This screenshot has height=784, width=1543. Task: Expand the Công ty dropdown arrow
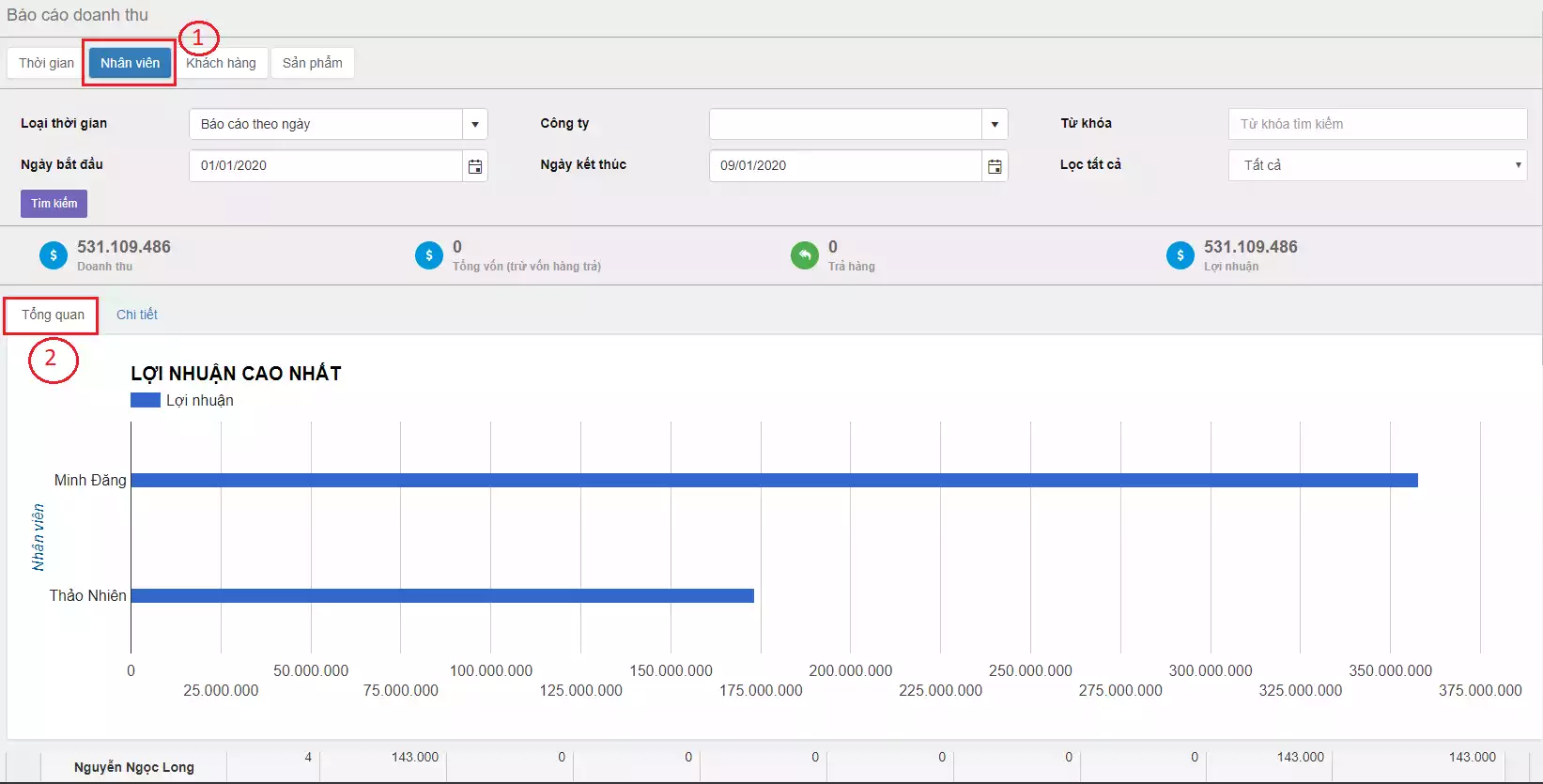995,124
